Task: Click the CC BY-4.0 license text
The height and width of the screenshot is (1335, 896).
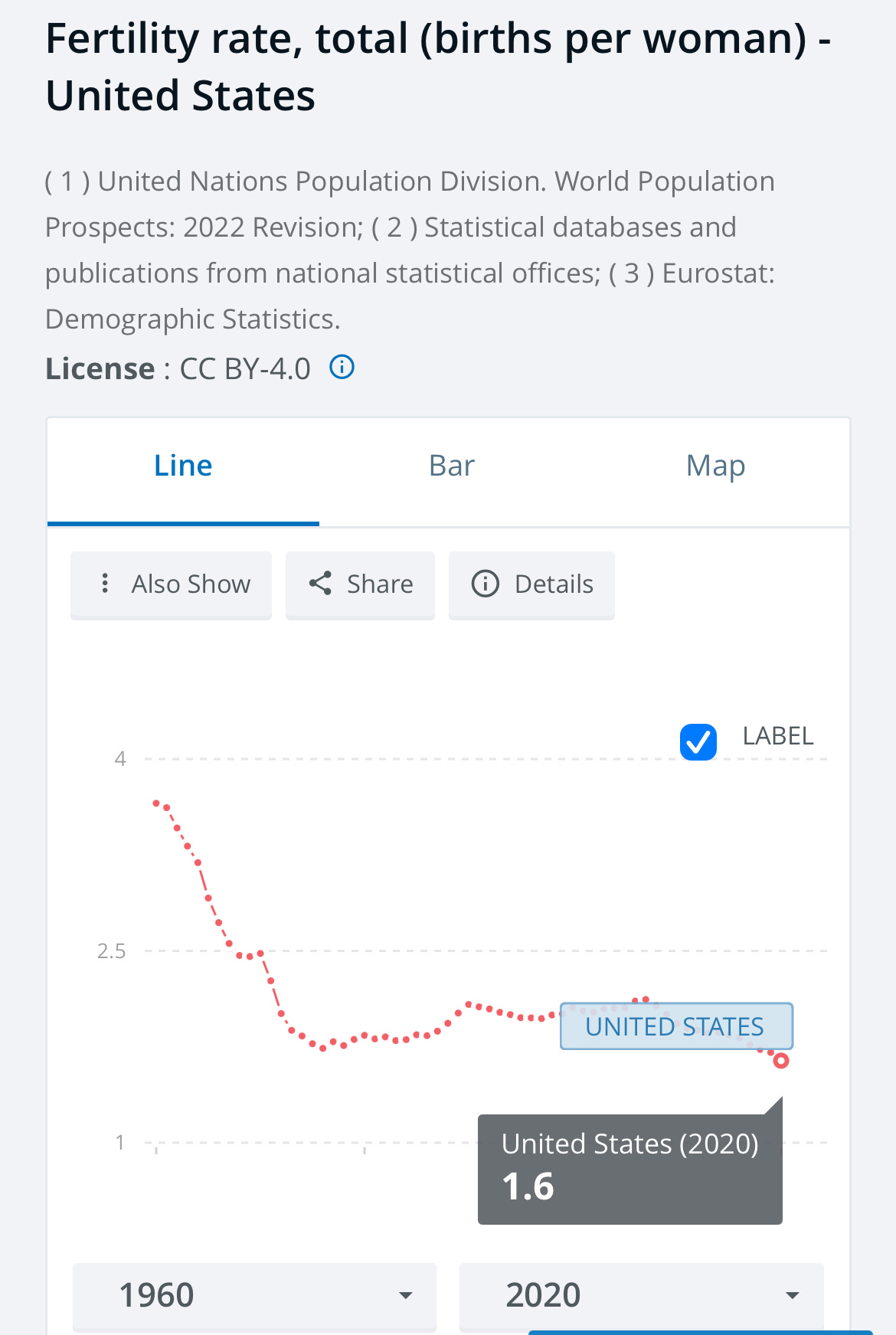Action: (x=245, y=369)
